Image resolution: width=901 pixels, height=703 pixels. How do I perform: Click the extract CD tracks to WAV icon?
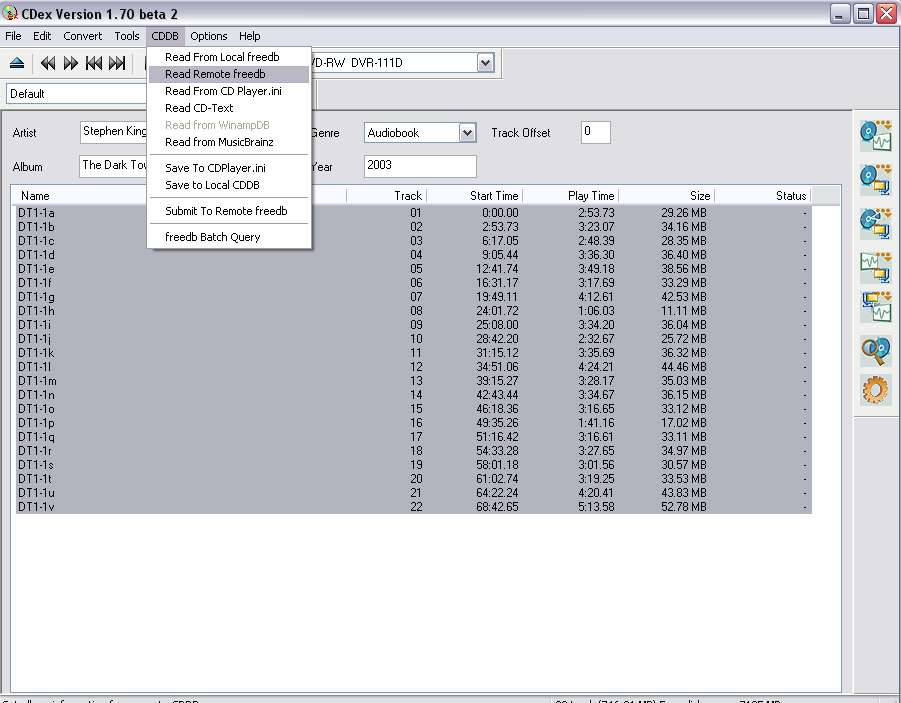pos(875,136)
